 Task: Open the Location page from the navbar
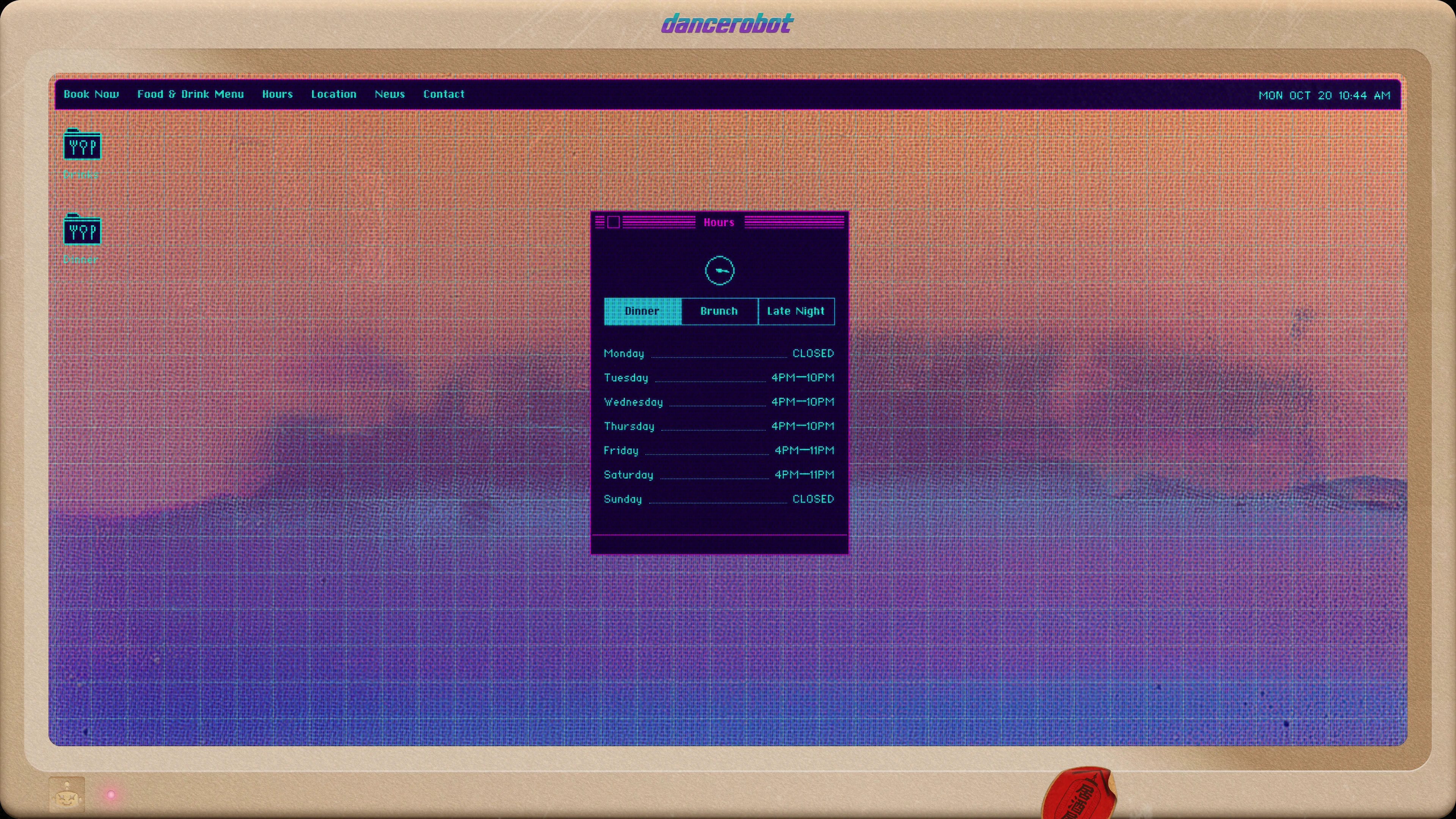(x=334, y=94)
